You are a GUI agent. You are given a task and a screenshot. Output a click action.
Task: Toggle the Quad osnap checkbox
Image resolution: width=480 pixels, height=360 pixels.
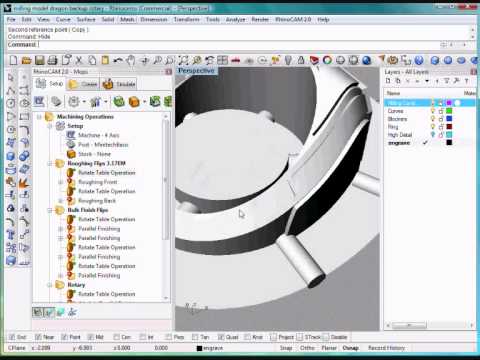pos(221,337)
